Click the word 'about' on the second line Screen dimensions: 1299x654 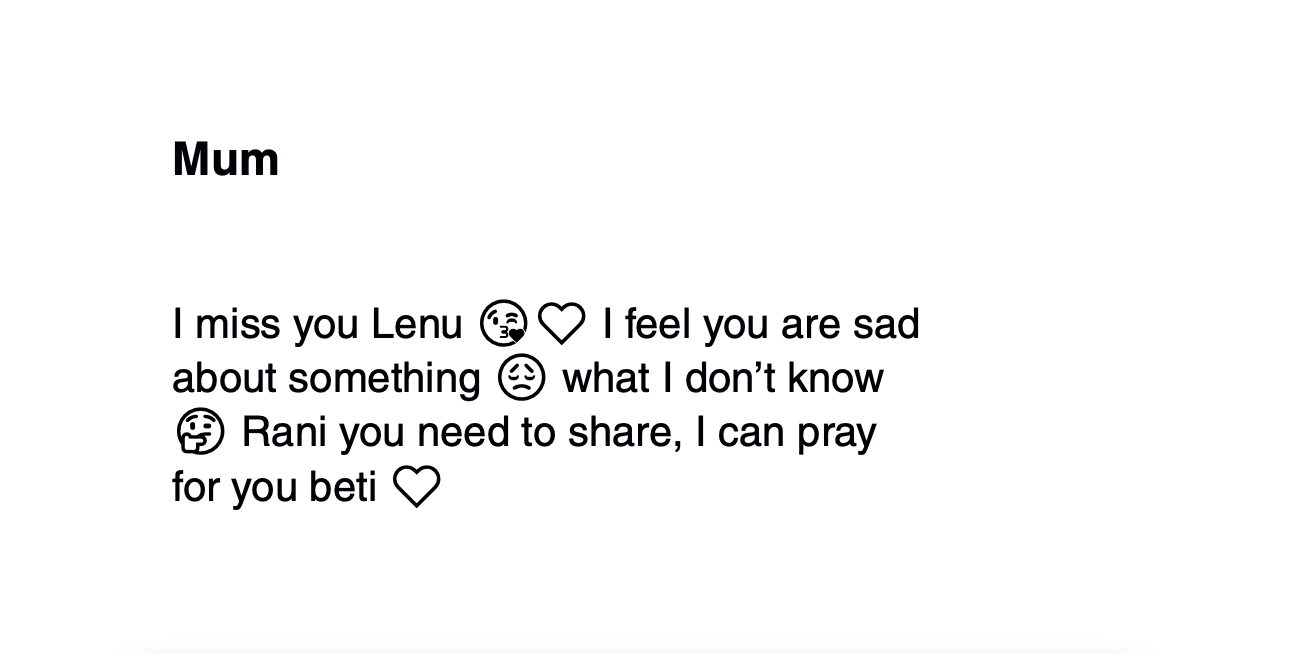click(224, 379)
